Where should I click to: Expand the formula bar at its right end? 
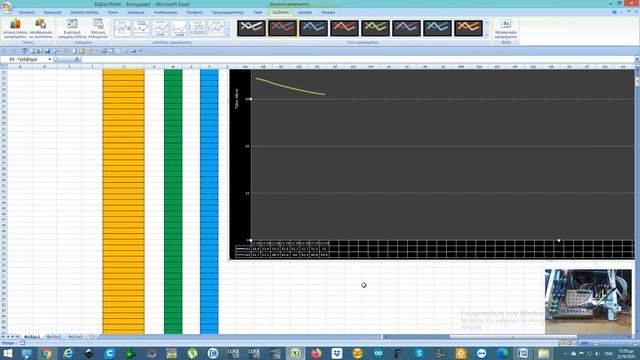[637, 59]
